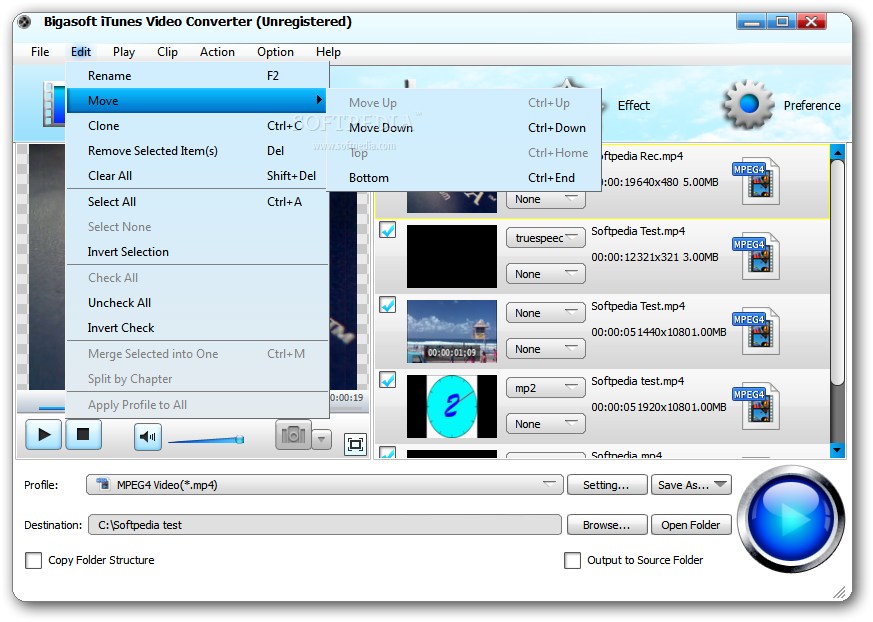Open lower None dropdown of the 1440x1080 file
873x622 pixels.
coord(546,349)
